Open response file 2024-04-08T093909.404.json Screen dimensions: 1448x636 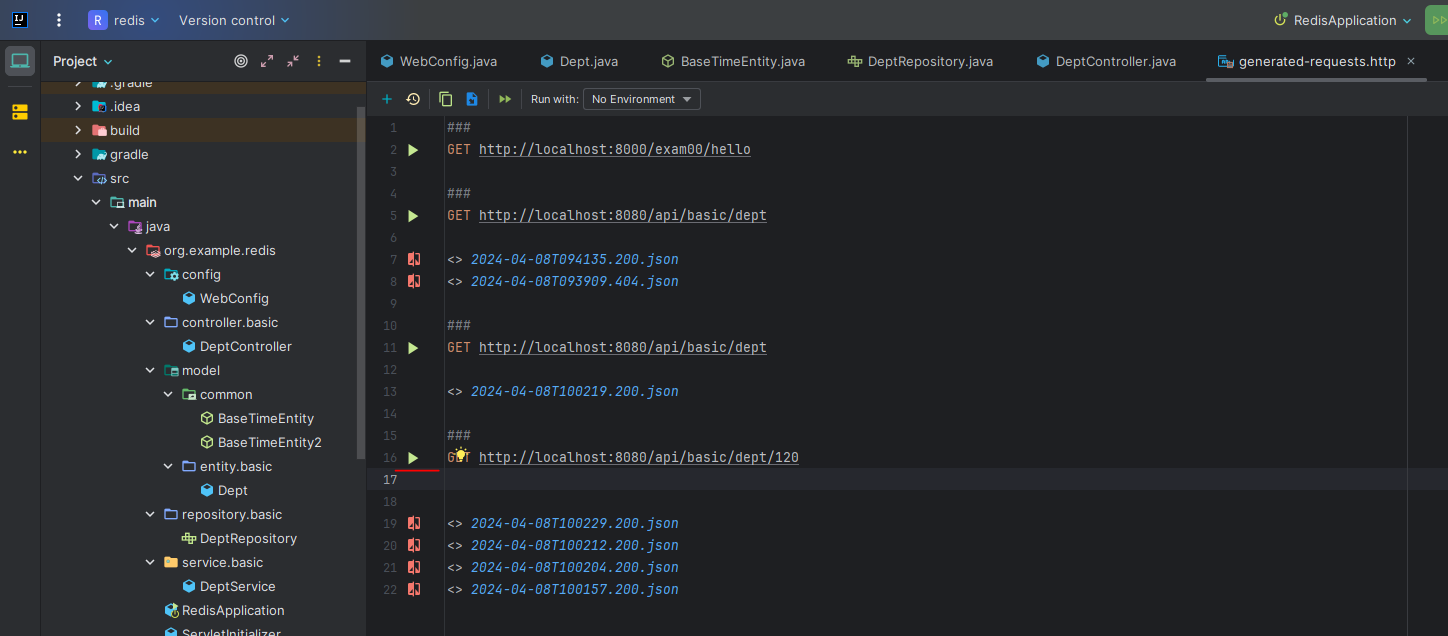[575, 281]
